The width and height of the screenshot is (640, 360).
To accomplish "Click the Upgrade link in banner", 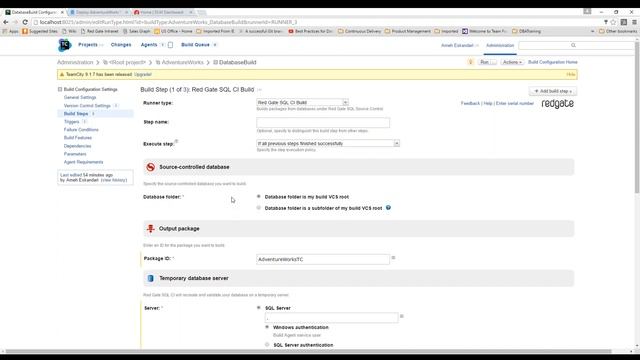I will 143,74.
